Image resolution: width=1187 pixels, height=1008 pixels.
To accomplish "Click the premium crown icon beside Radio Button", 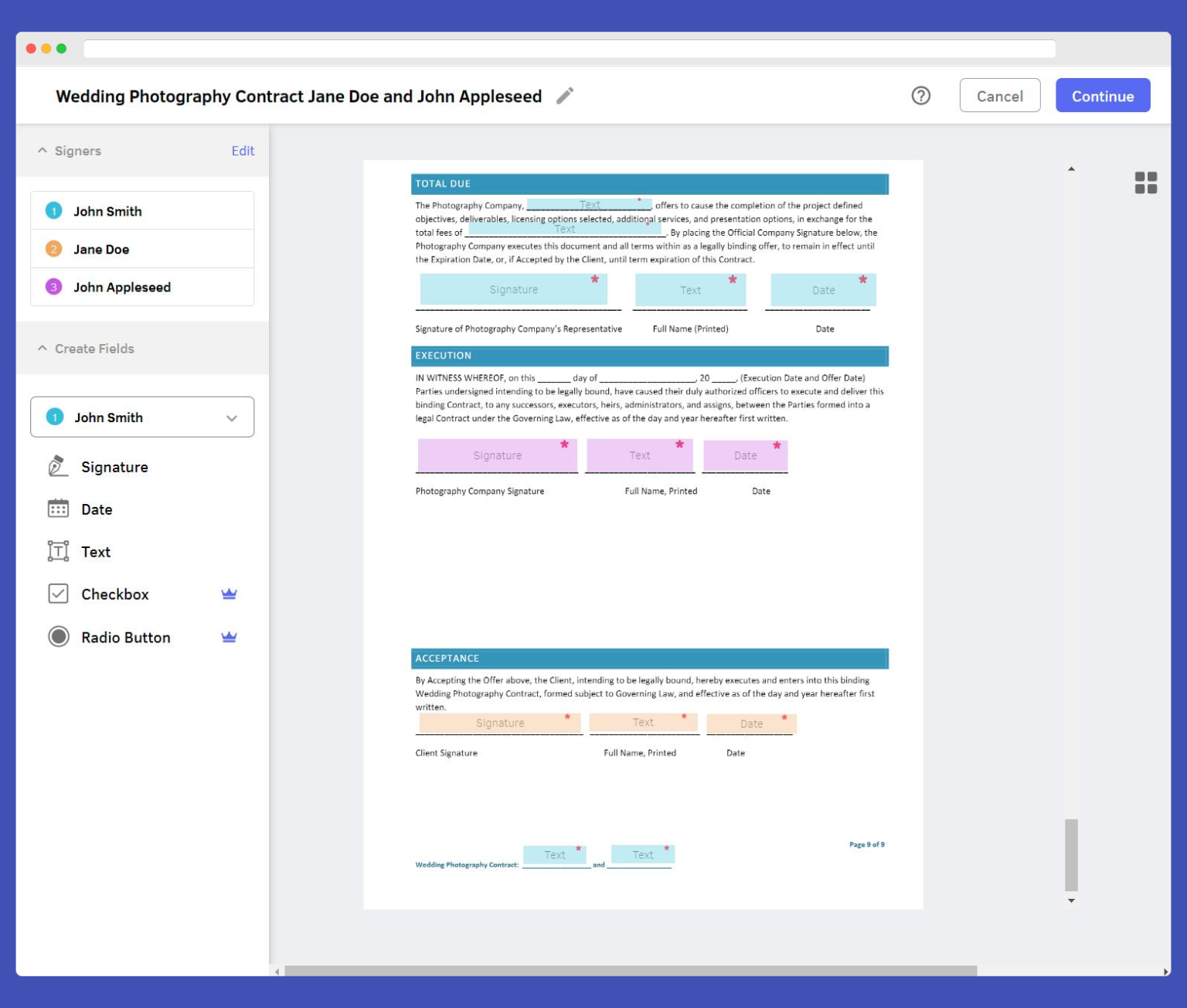I will [229, 637].
